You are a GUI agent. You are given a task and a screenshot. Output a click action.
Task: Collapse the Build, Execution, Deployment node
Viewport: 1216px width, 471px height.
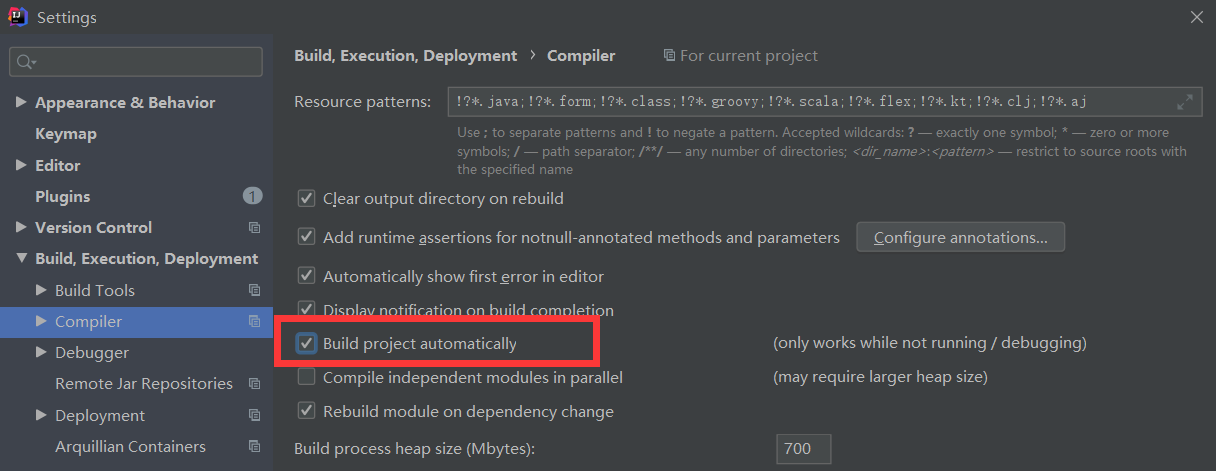[22, 259]
